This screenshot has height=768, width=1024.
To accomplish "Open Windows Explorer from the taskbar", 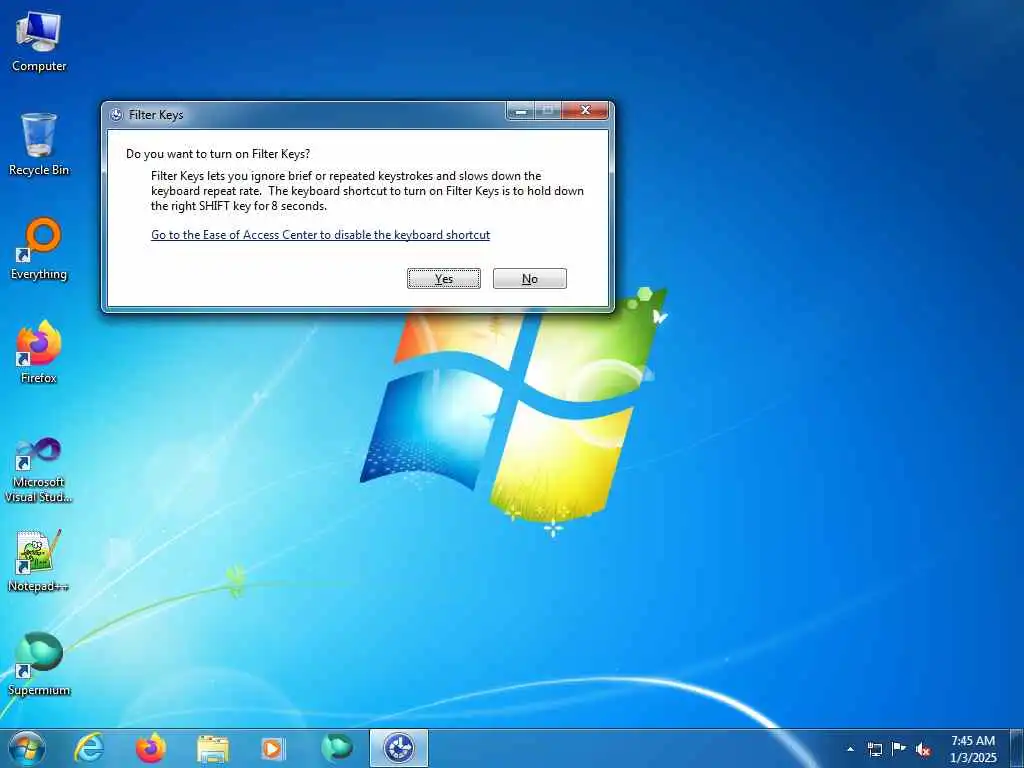I will (212, 748).
